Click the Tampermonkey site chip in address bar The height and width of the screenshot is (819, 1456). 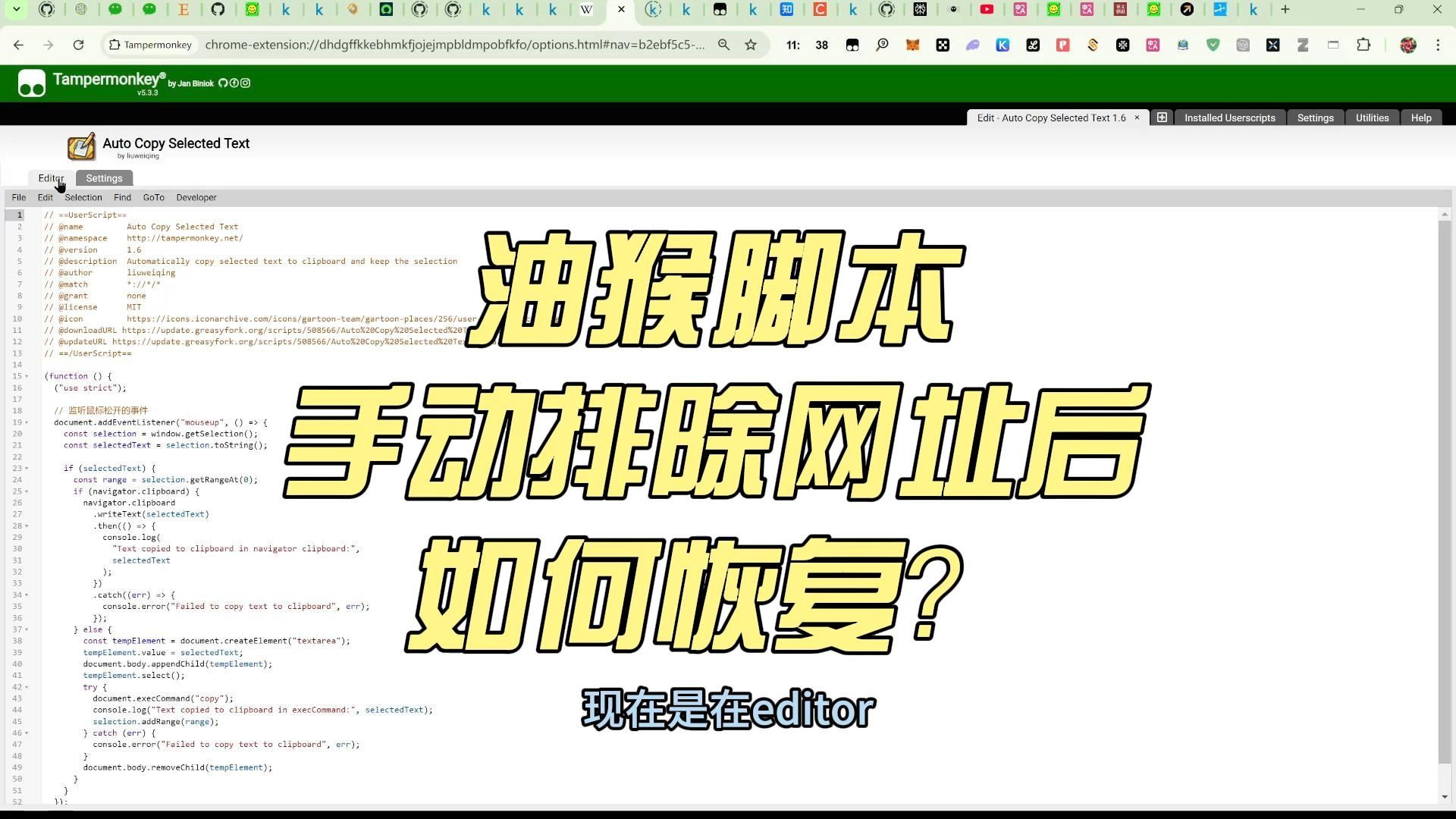(x=151, y=45)
